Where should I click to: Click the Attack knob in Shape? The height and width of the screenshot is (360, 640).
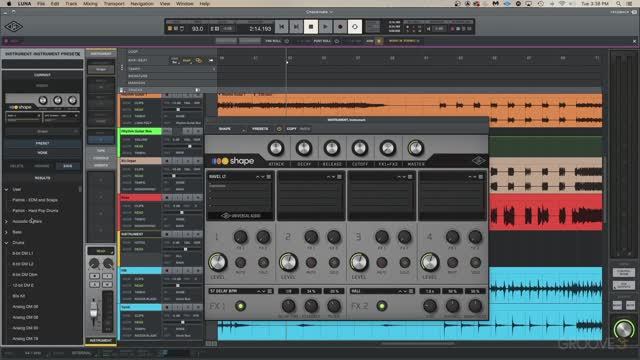click(x=276, y=148)
